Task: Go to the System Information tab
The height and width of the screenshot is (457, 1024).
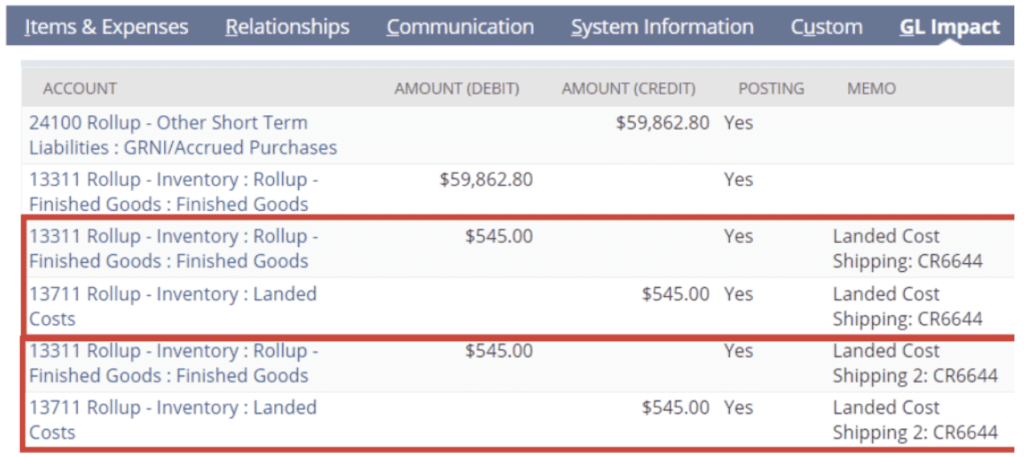Action: [662, 27]
